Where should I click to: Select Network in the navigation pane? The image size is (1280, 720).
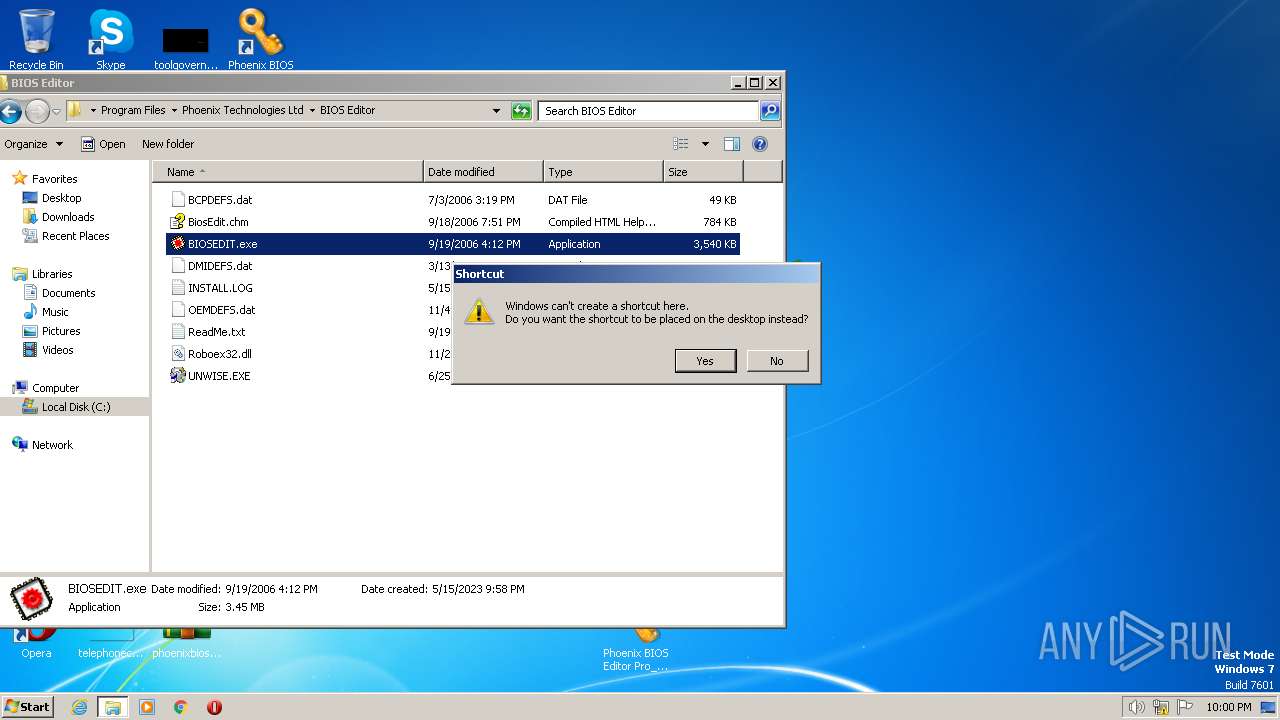click(52, 445)
